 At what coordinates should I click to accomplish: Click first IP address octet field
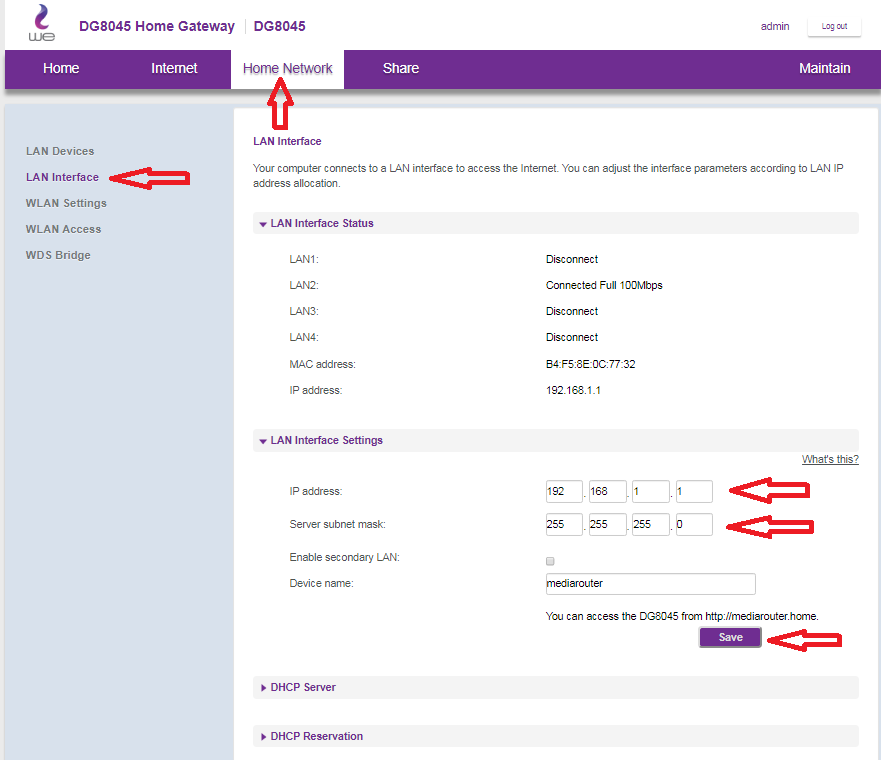[x=564, y=491]
